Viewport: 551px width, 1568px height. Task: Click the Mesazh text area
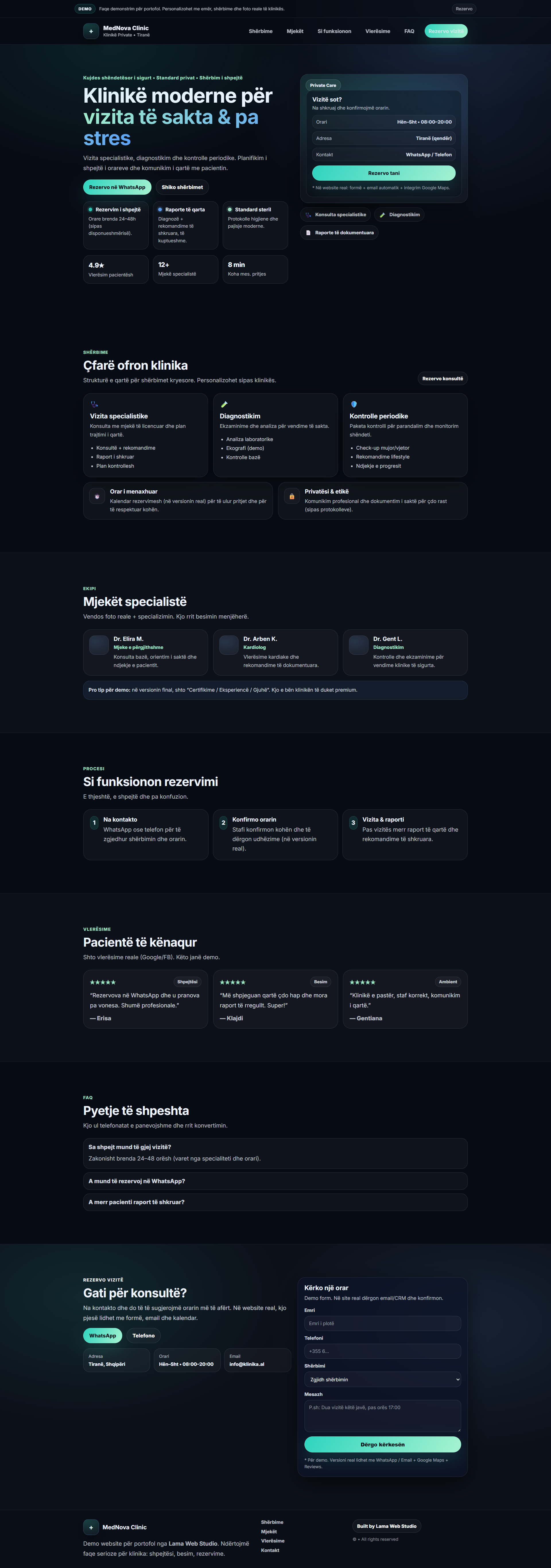point(382,1416)
